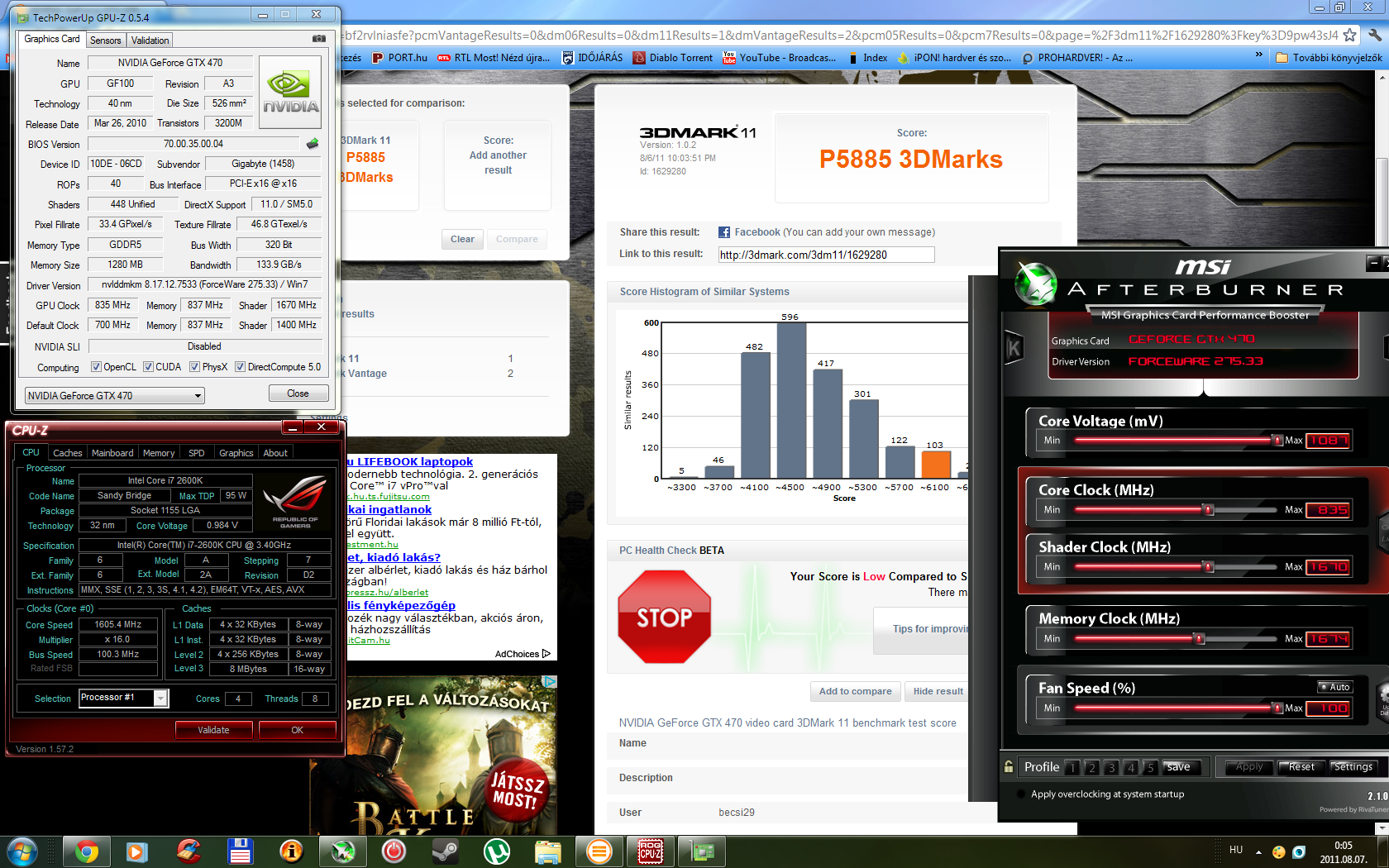The width and height of the screenshot is (1389, 868).
Task: Share result via Facebook icon
Action: click(724, 232)
